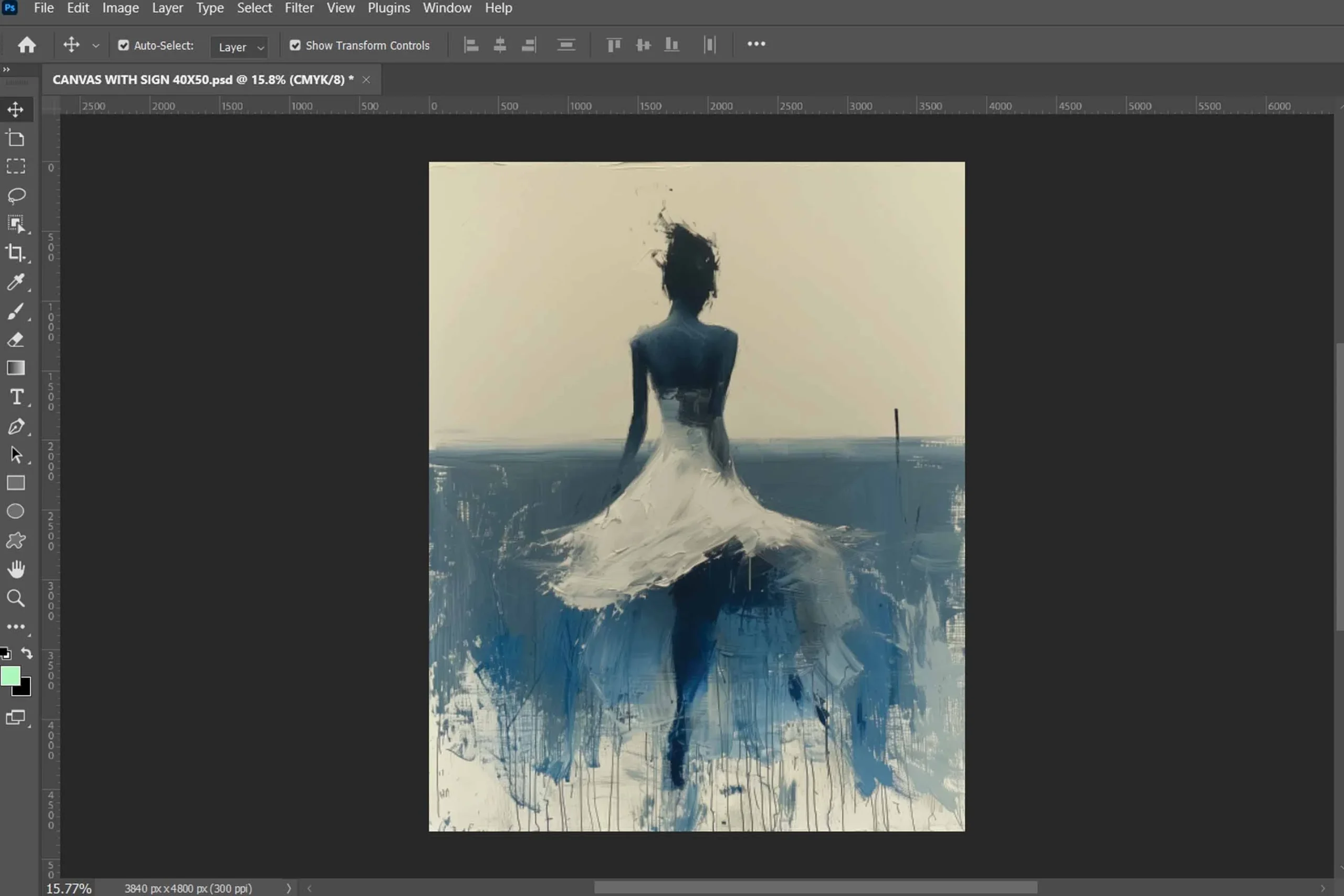Click Align top edges icon
This screenshot has height=896, width=1344.
(x=614, y=45)
